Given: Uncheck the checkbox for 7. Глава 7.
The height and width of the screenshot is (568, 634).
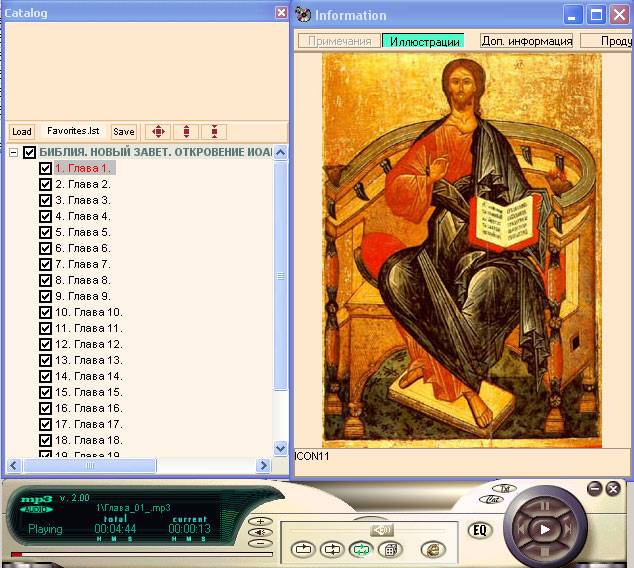Looking at the screenshot, I should 45,264.
